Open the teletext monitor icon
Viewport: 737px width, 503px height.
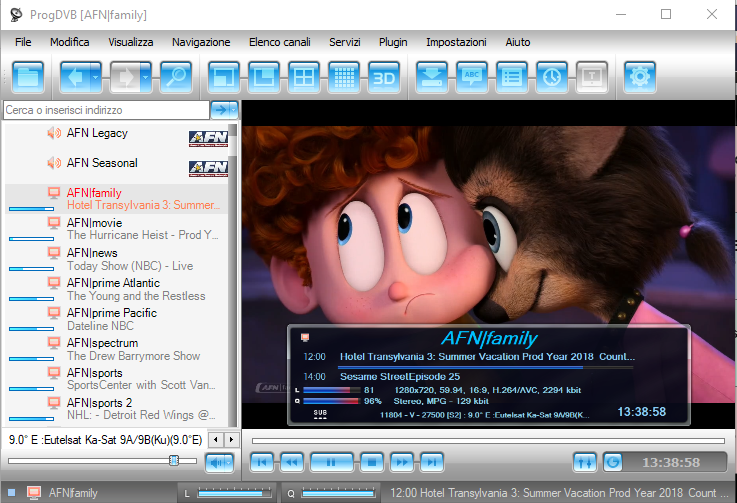click(x=592, y=77)
